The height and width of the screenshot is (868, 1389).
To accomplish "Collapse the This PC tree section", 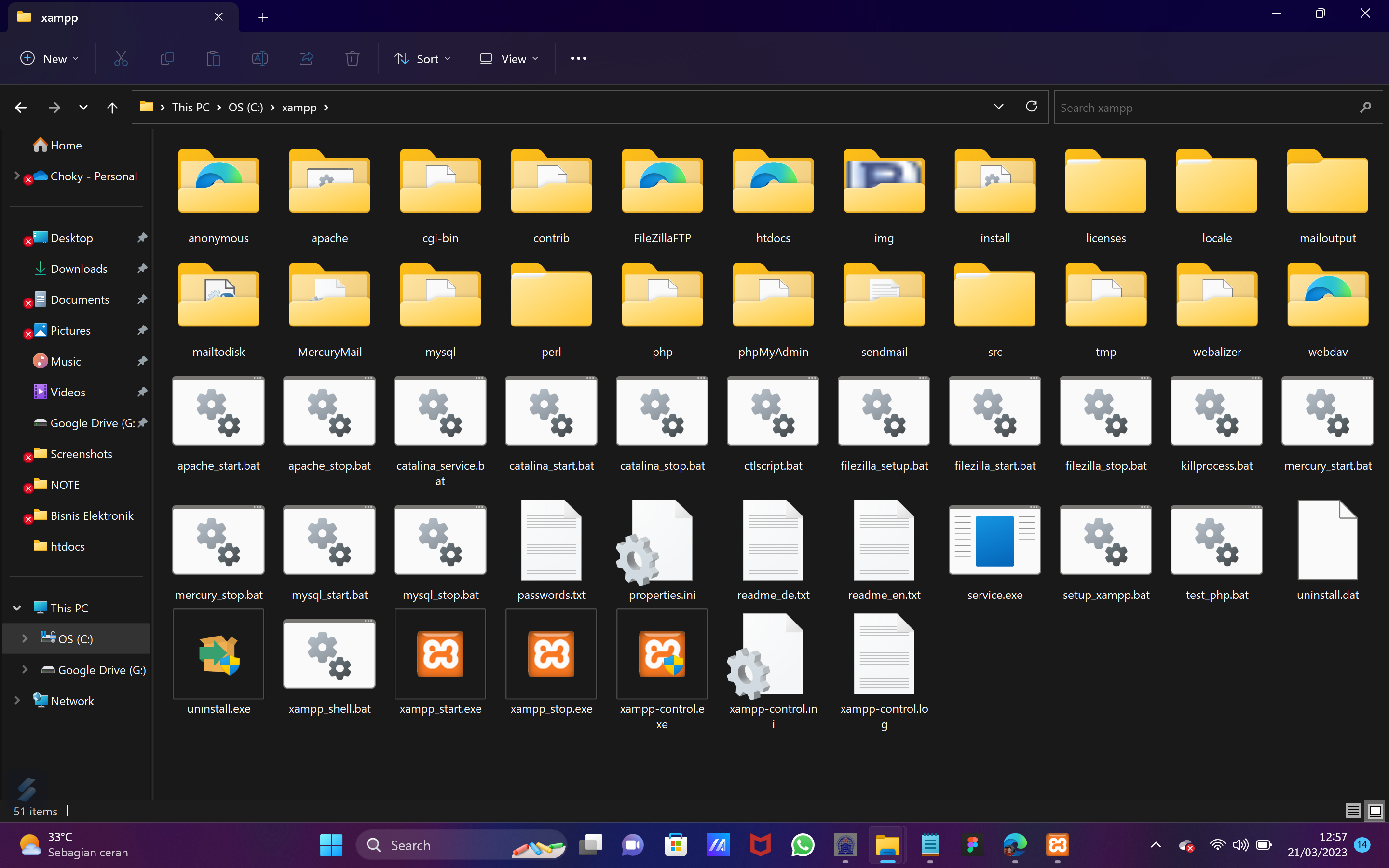I will click(17, 608).
